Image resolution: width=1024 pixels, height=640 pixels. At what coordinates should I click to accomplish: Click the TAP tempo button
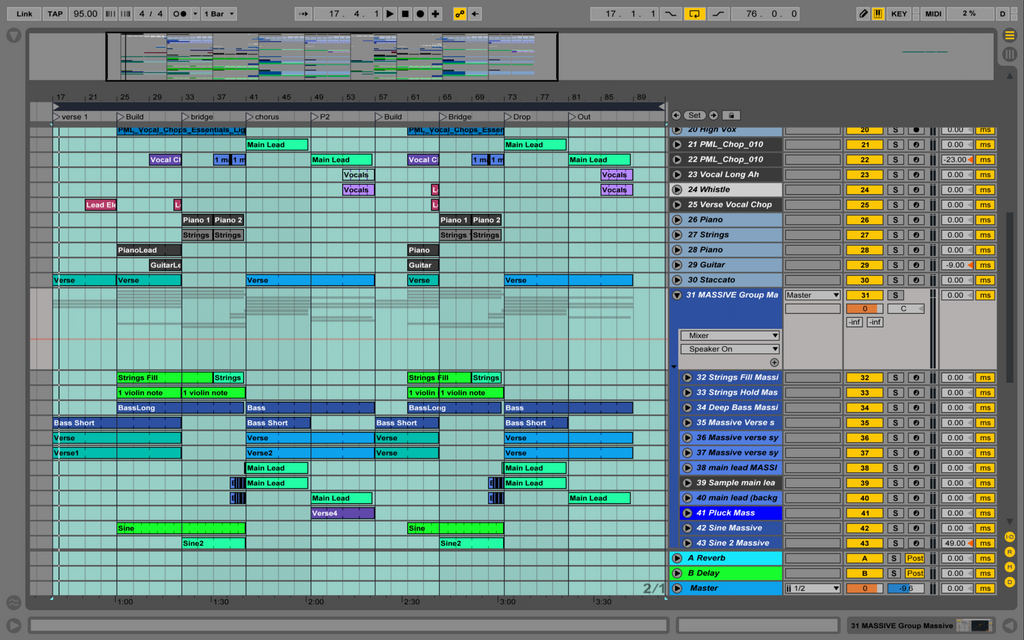tap(55, 14)
